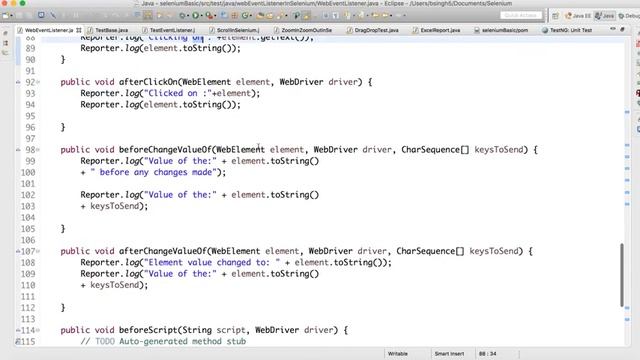Click the Open Perspective icon
This screenshot has width=640, height=360.
pos(555,16)
